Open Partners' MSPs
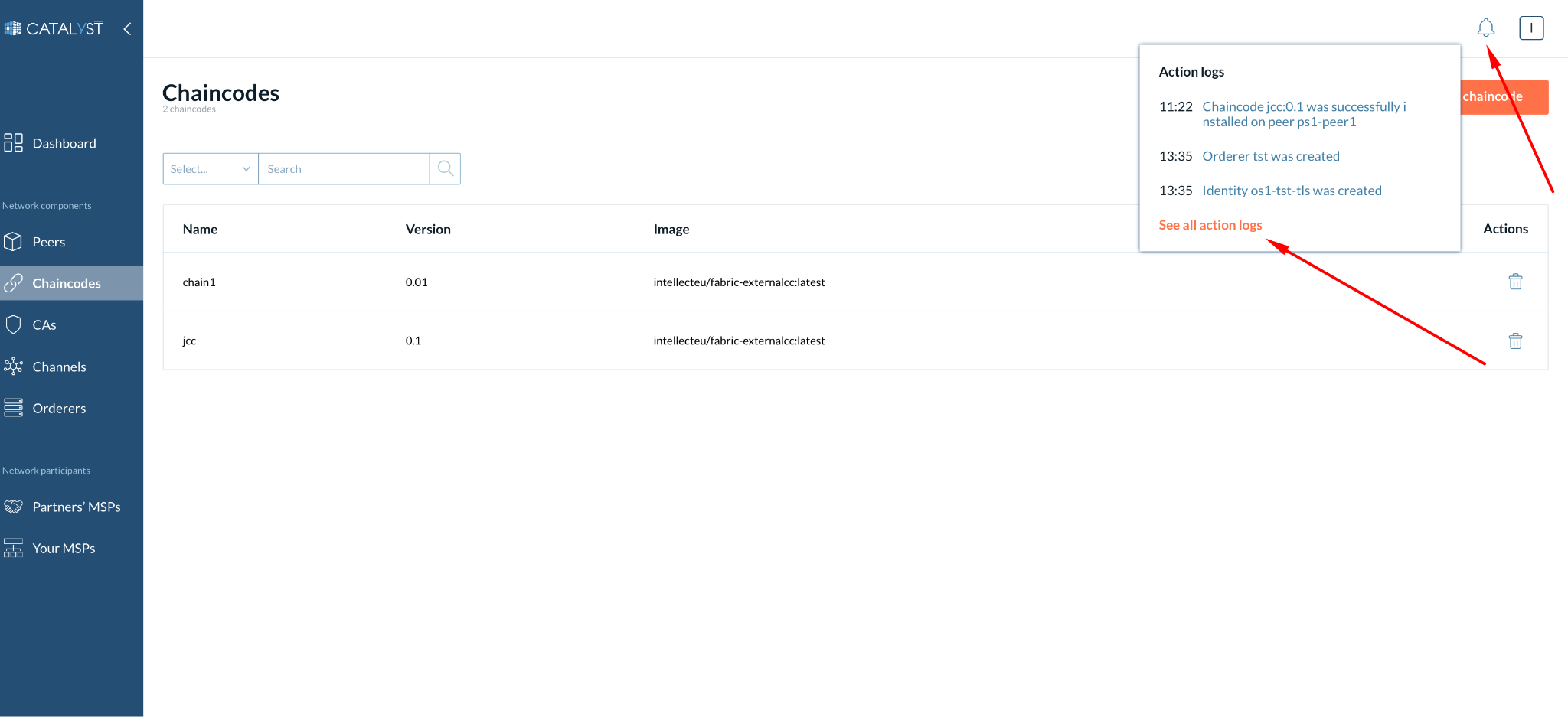 77,507
